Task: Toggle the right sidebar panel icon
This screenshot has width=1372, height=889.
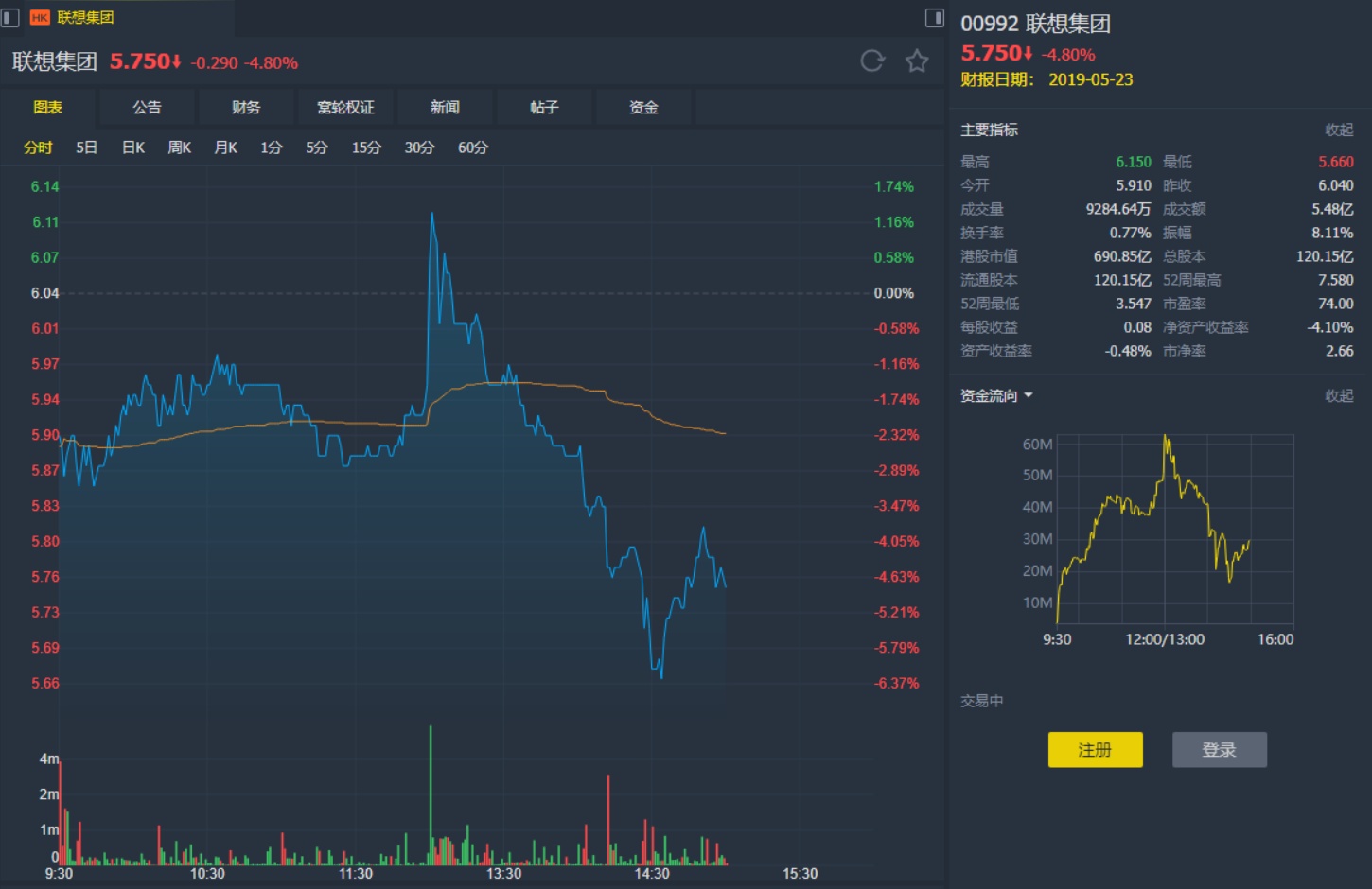Action: 934,17
